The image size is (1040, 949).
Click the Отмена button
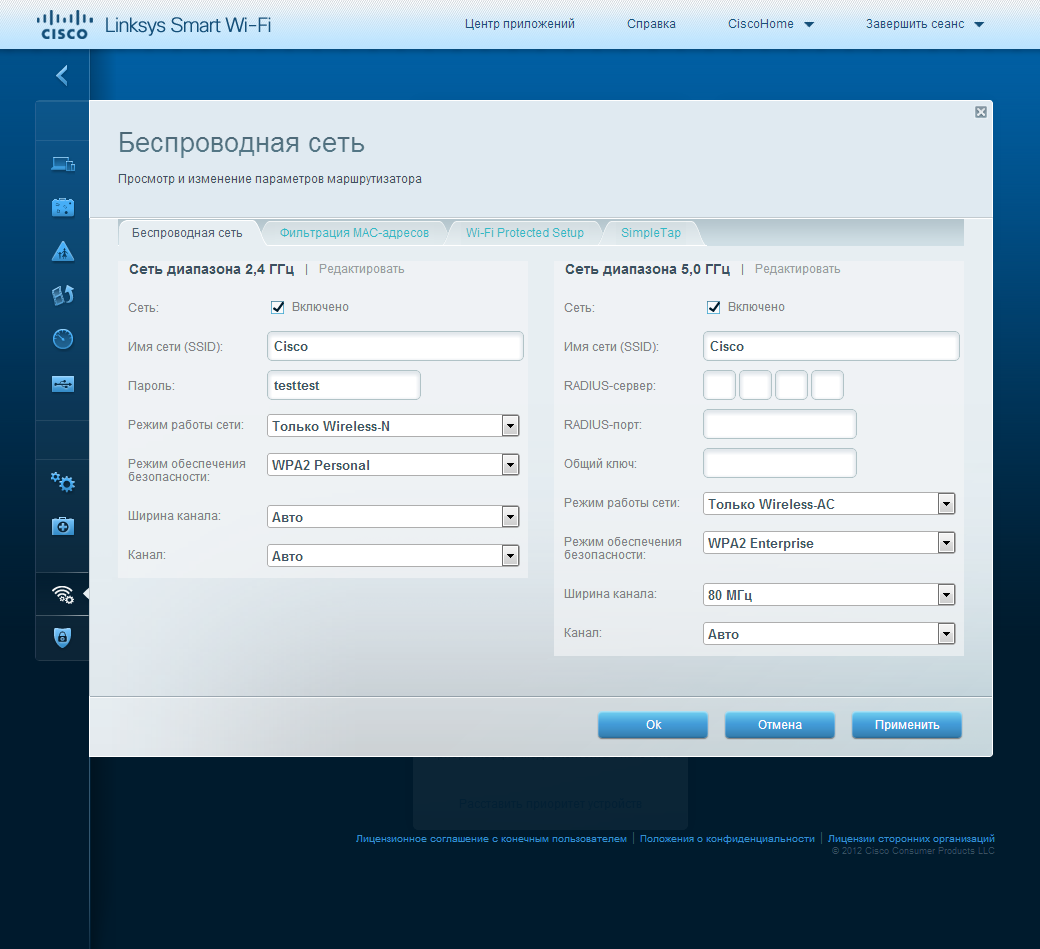coord(779,725)
